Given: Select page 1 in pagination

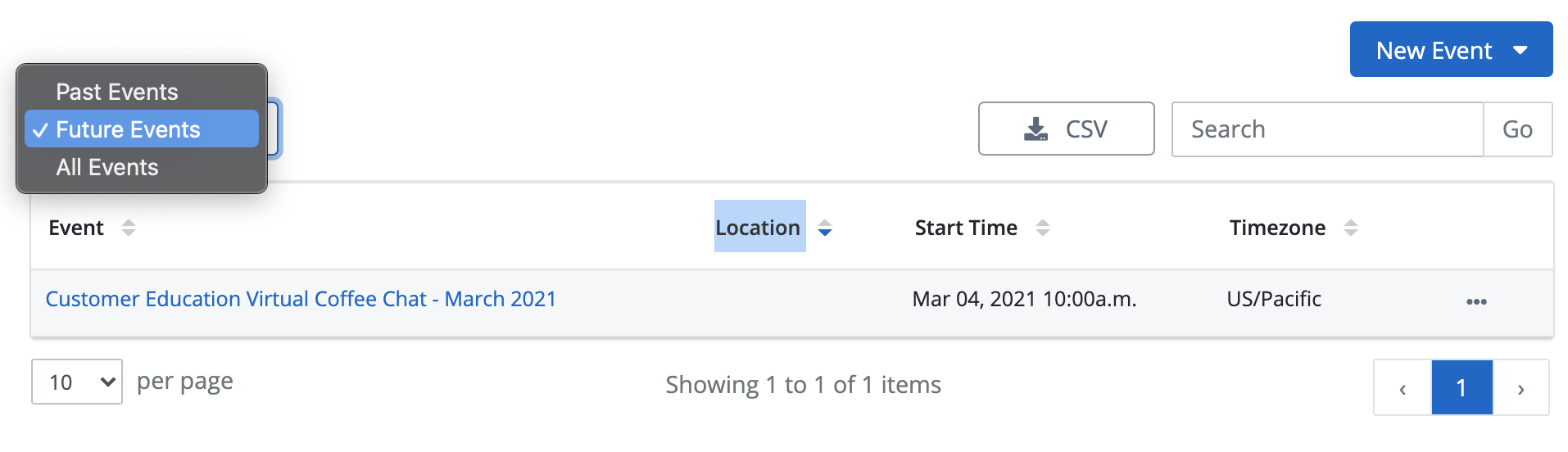Looking at the screenshot, I should 1462,388.
